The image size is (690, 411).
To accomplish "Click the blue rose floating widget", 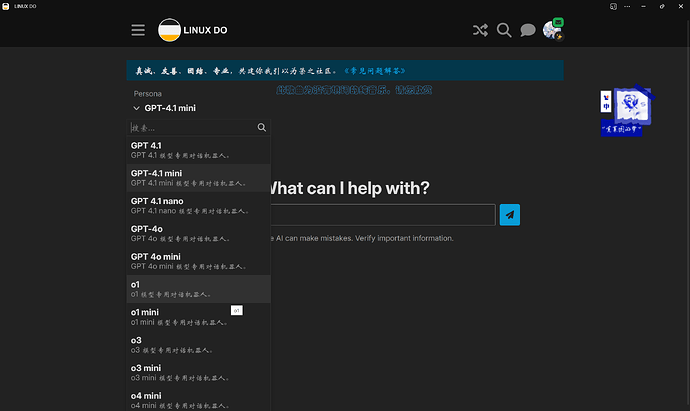I will pos(632,106).
